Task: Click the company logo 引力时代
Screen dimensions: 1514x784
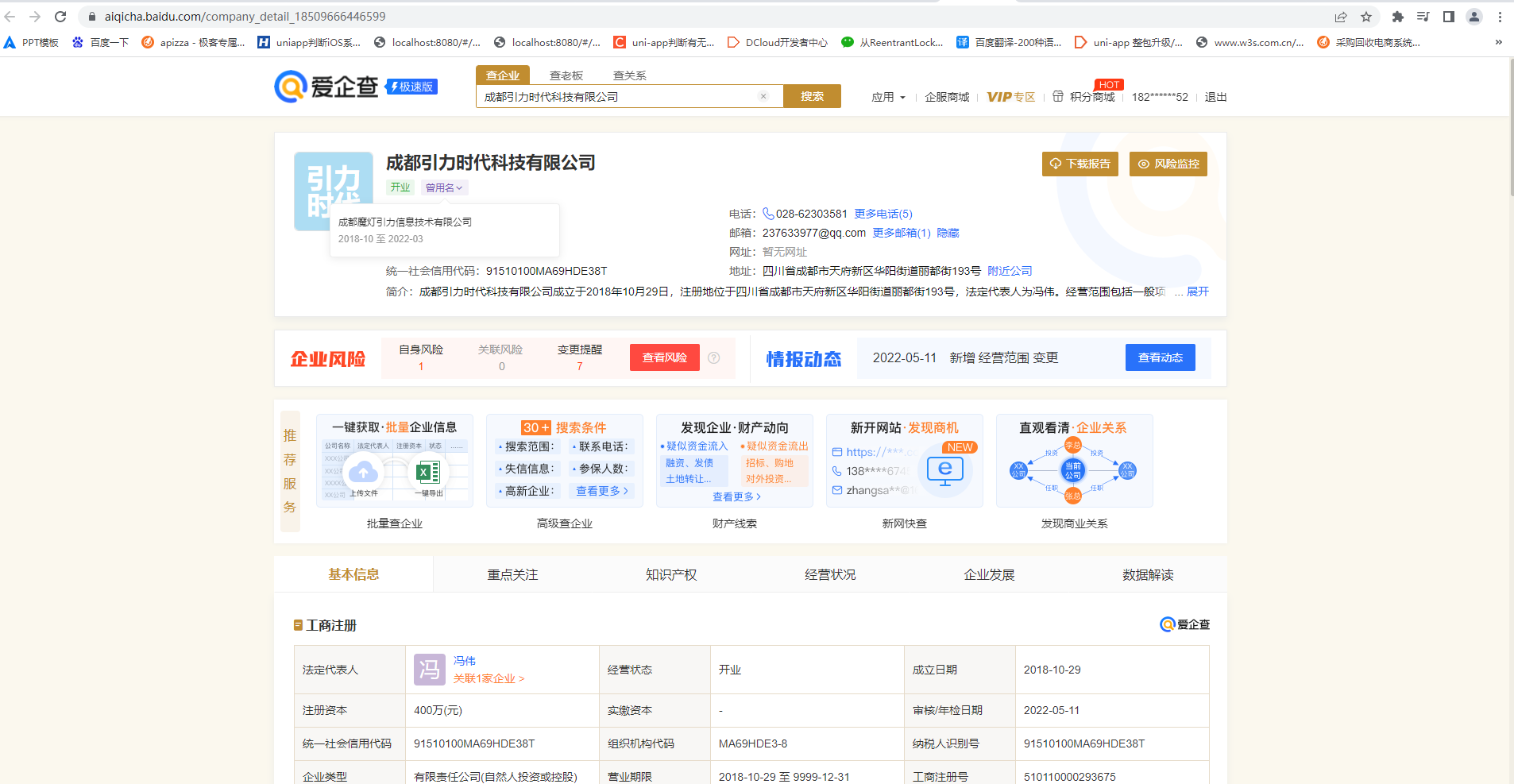Action: (x=334, y=191)
